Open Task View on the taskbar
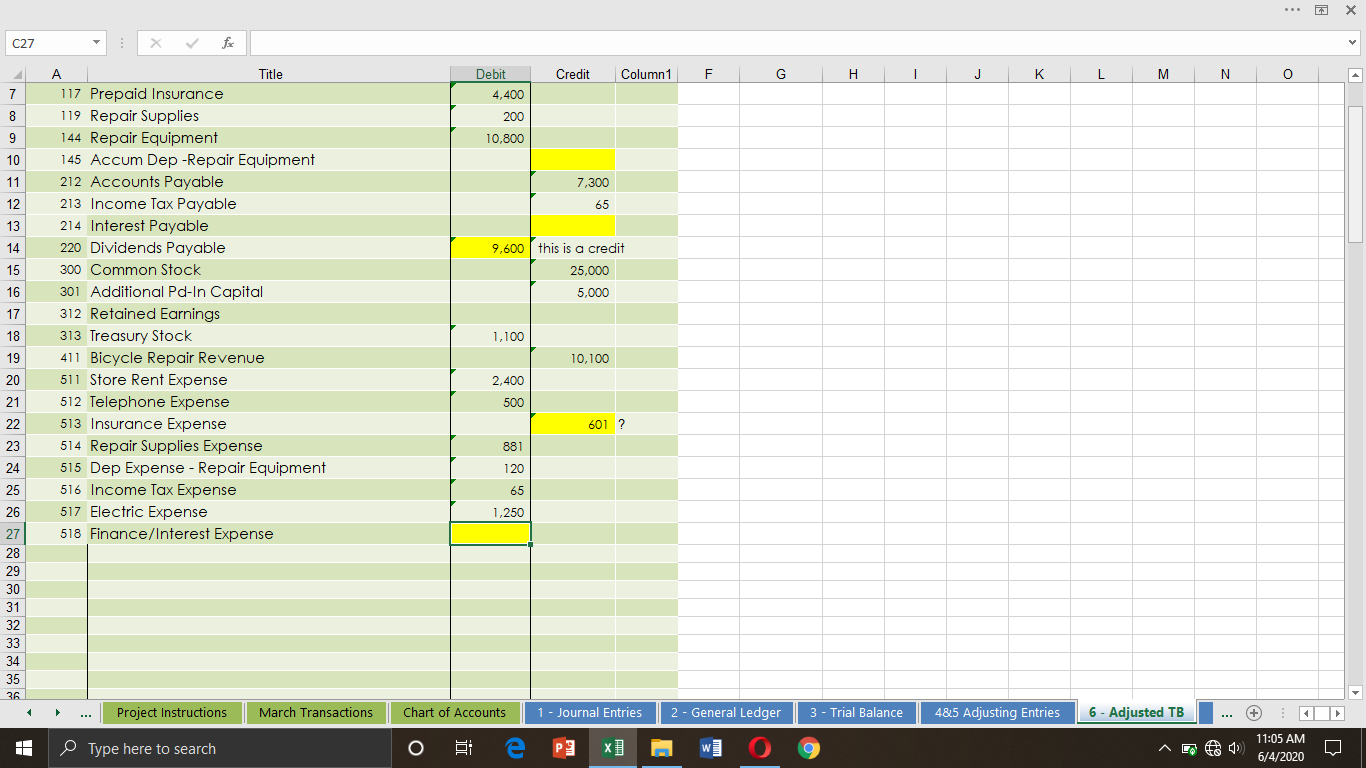This screenshot has width=1366, height=768. tap(463, 748)
